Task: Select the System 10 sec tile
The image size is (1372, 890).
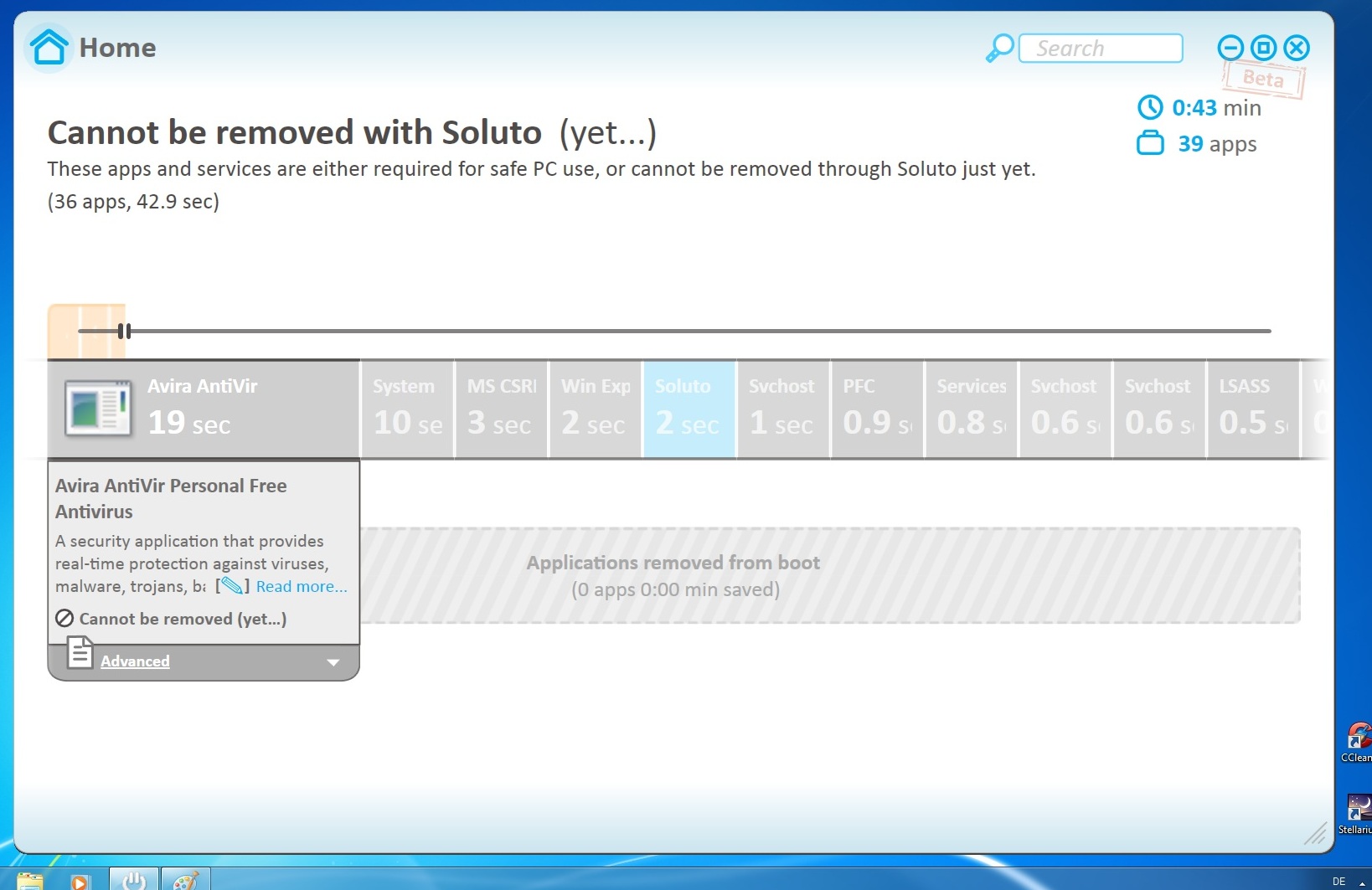Action: [x=408, y=409]
